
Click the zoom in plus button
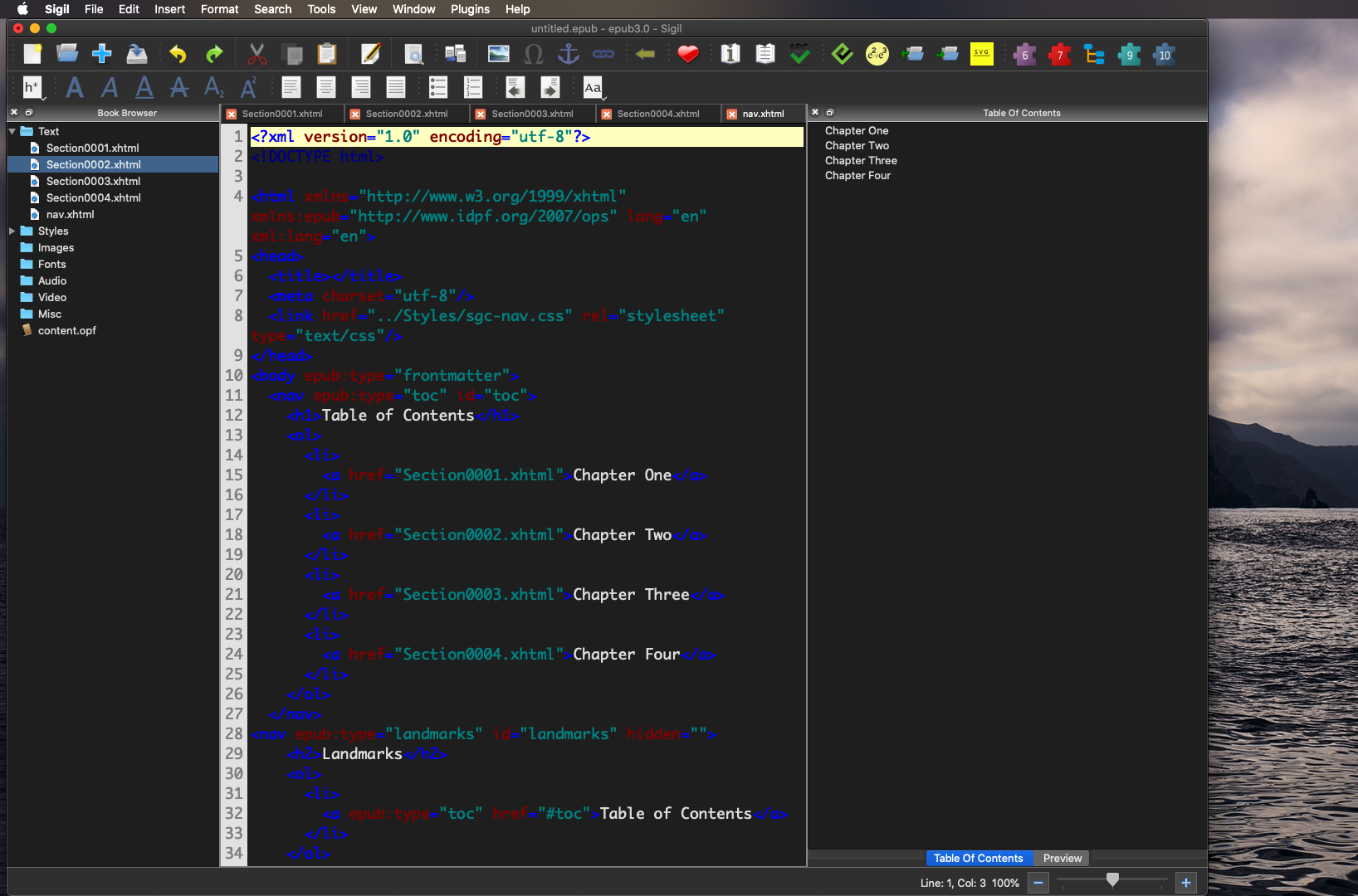point(1186,883)
